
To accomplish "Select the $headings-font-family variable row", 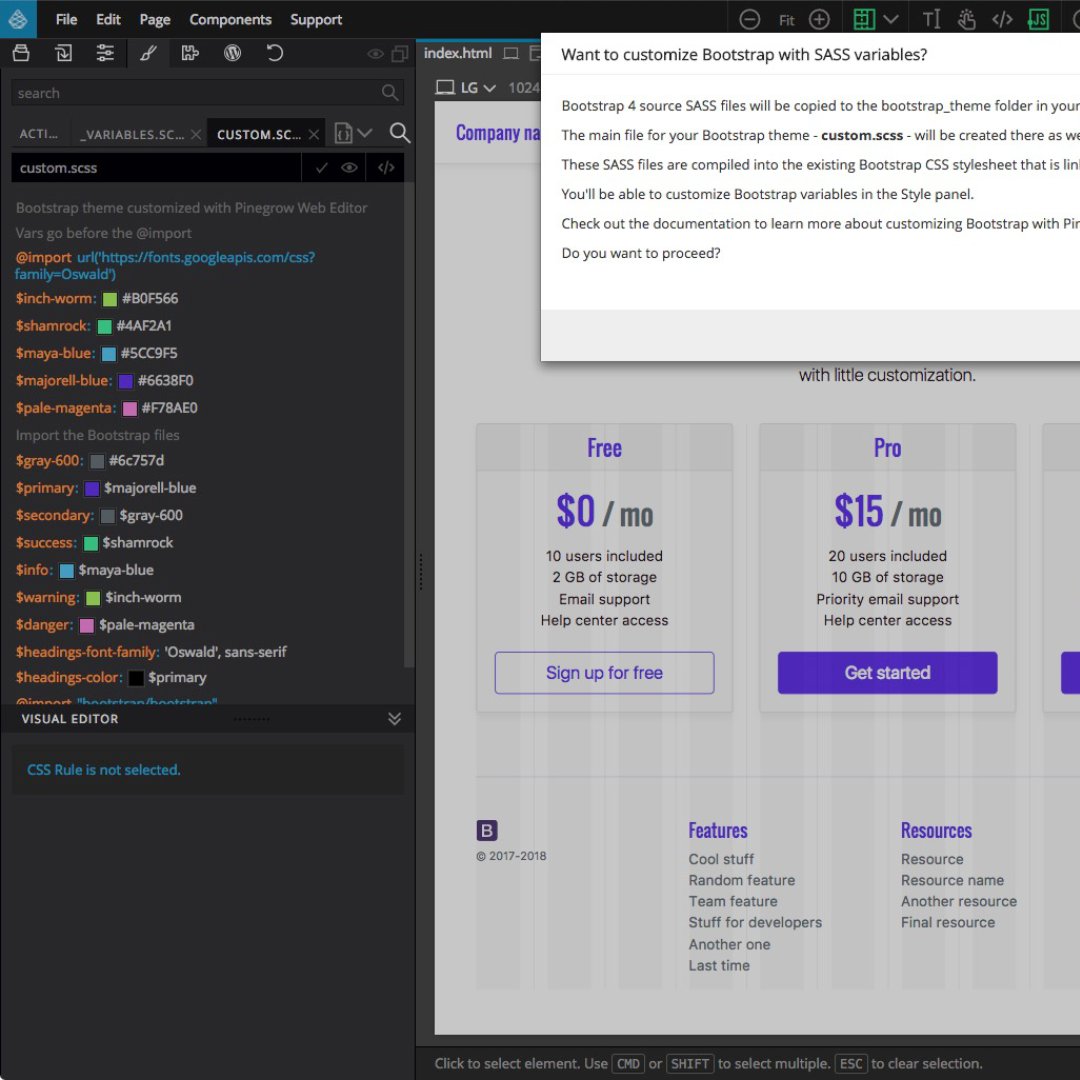I will click(152, 652).
